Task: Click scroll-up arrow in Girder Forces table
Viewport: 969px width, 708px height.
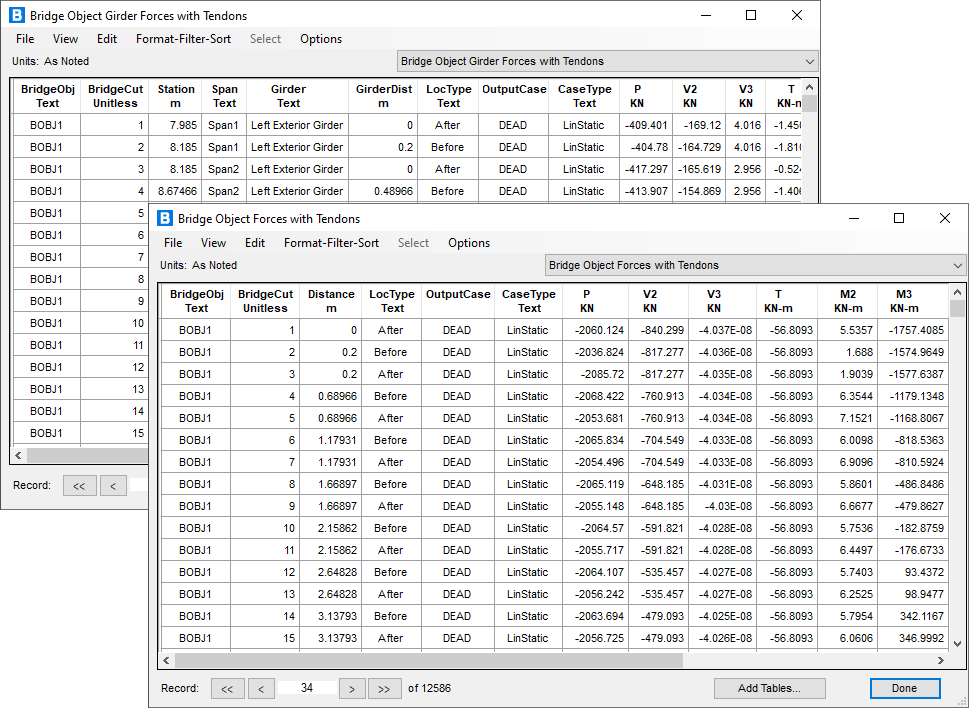Action: pos(809,87)
